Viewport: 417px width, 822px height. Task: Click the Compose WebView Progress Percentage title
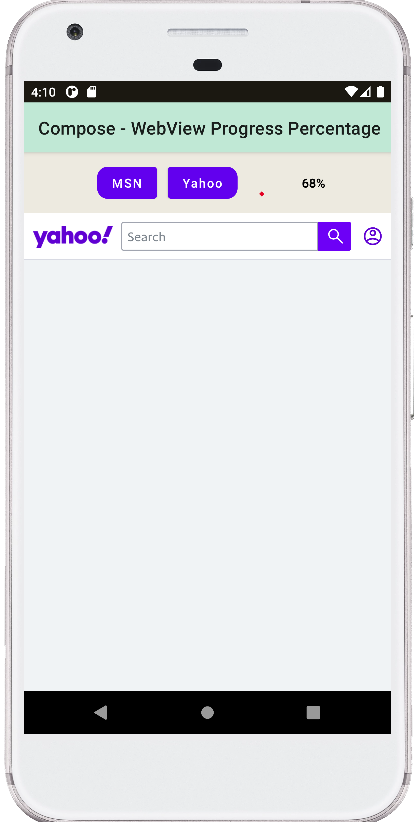(209, 128)
